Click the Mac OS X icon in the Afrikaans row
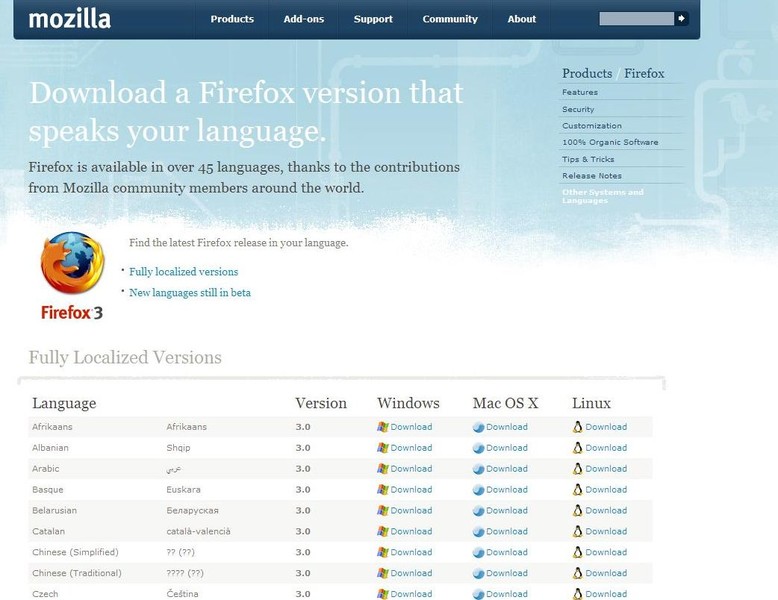The width and height of the screenshot is (778, 600). [478, 427]
